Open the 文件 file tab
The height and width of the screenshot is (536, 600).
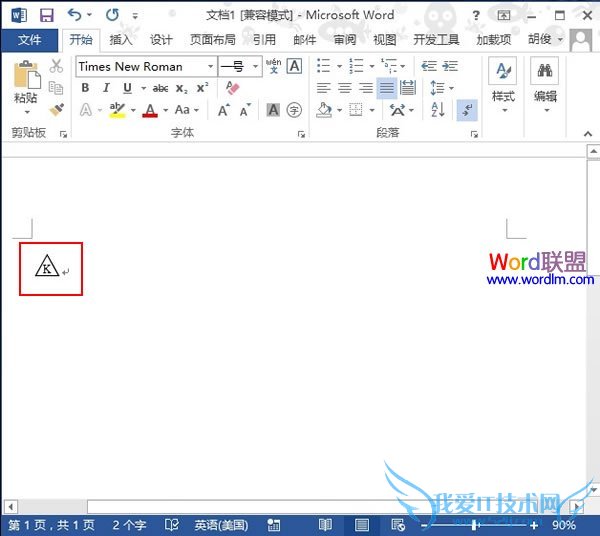pyautogui.click(x=29, y=40)
